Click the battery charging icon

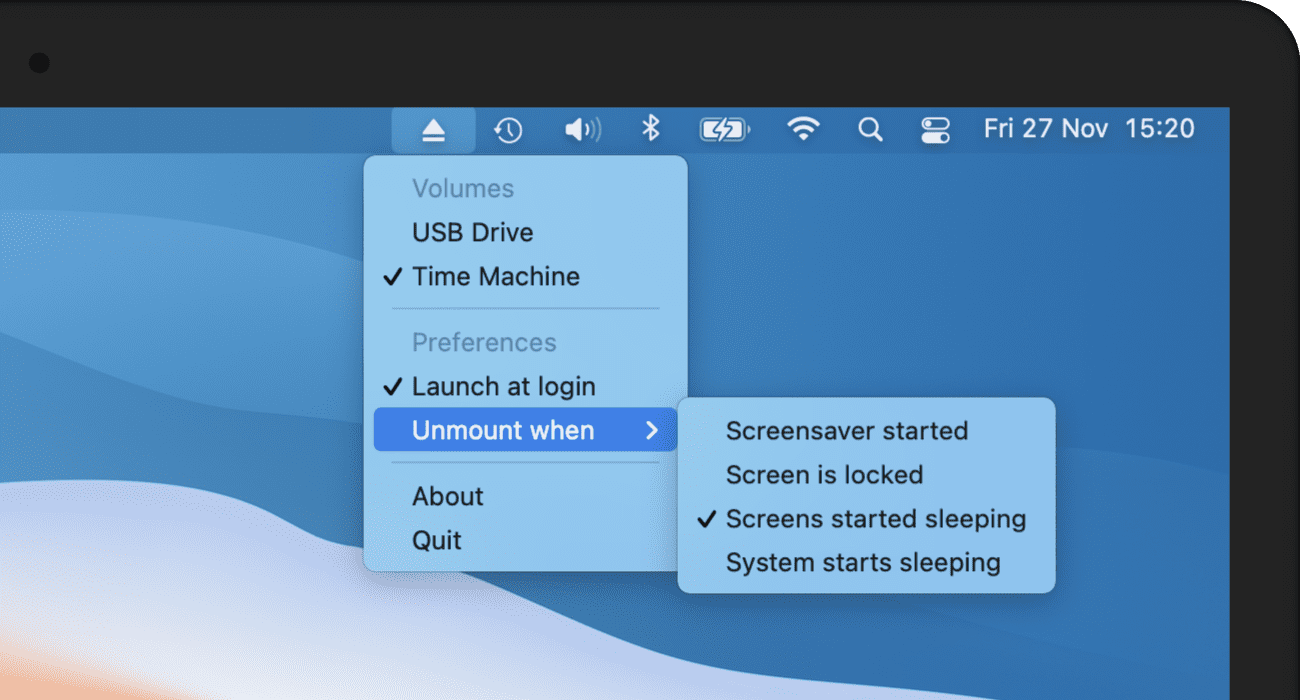(x=723, y=129)
